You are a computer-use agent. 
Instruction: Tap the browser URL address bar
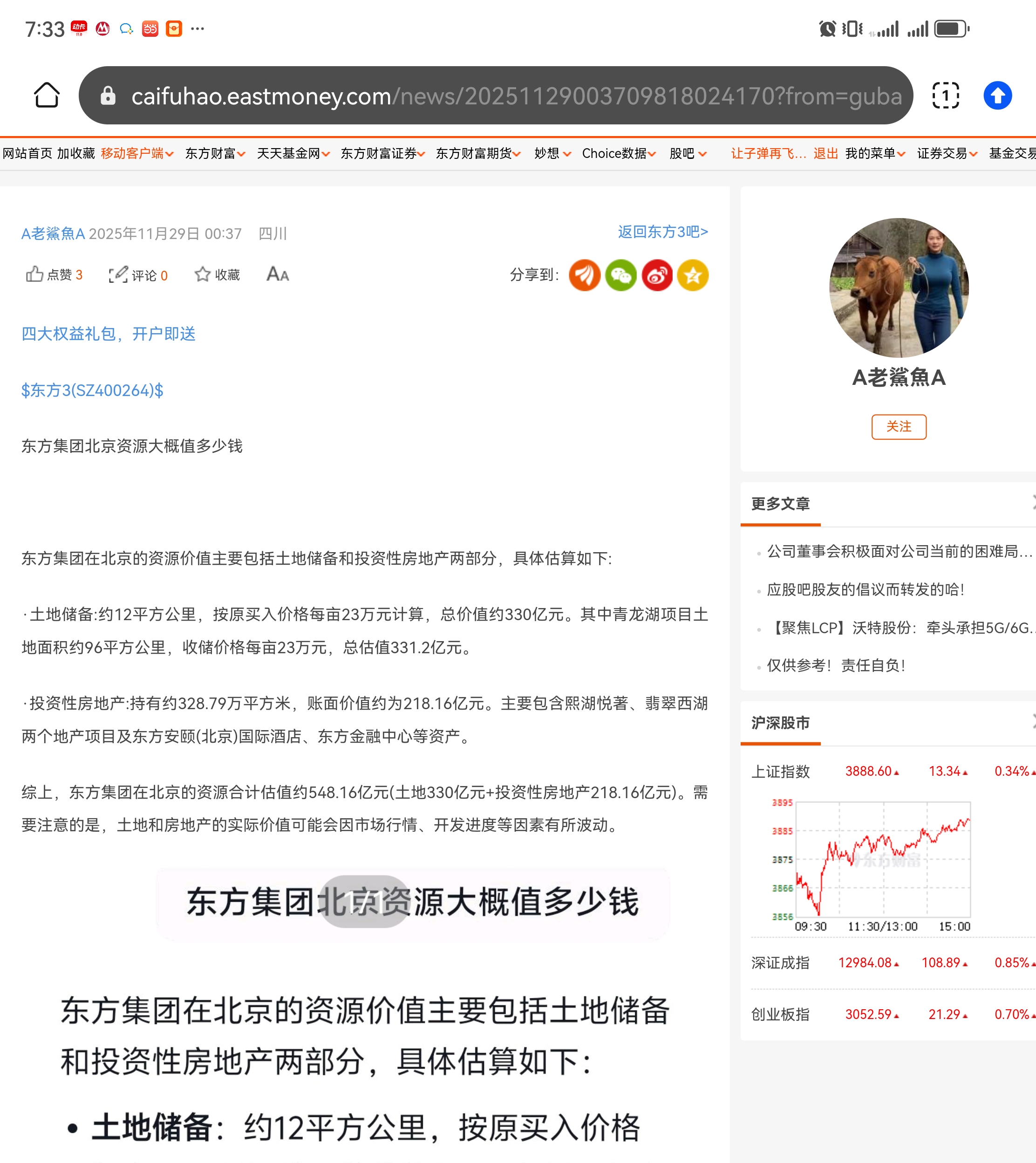(495, 96)
